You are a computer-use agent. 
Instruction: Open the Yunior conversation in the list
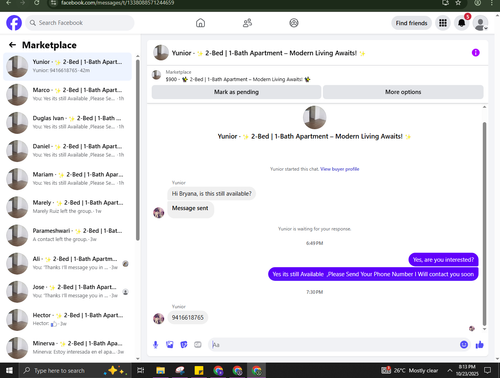click(67, 66)
